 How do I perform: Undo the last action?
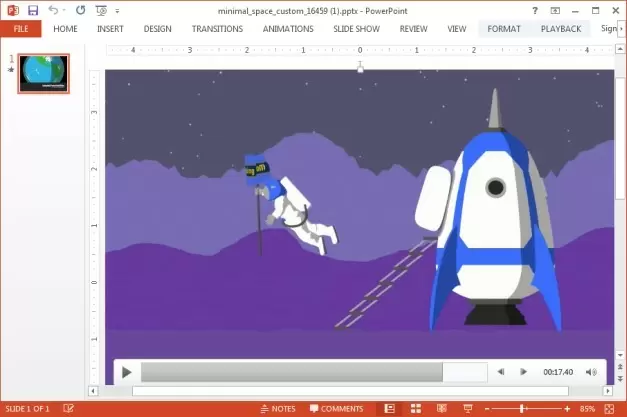tap(53, 9)
